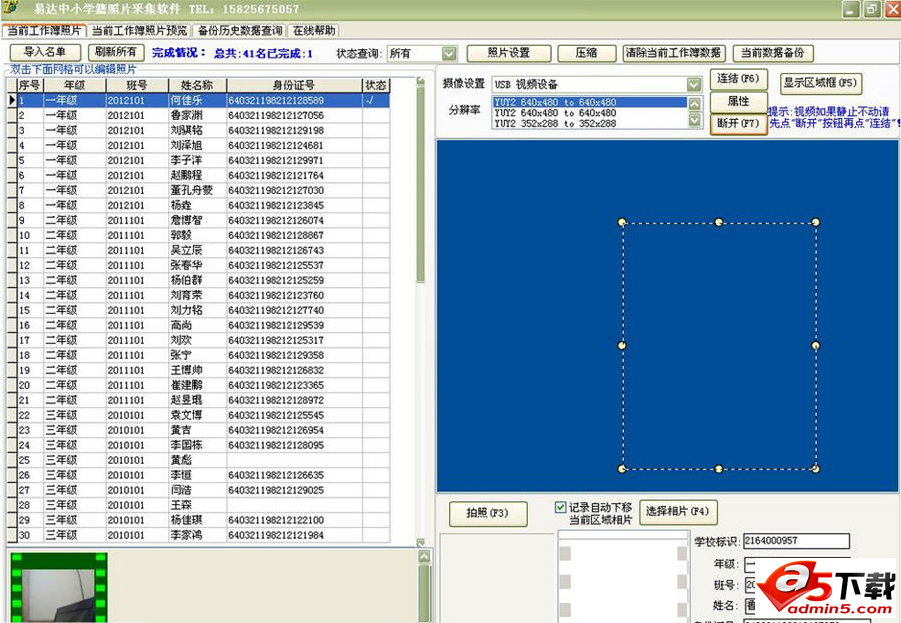Viewport: 901px width, 623px height.
Task: Expand the 摄像设置 USB 视频设备 dropdown
Action: [x=693, y=85]
